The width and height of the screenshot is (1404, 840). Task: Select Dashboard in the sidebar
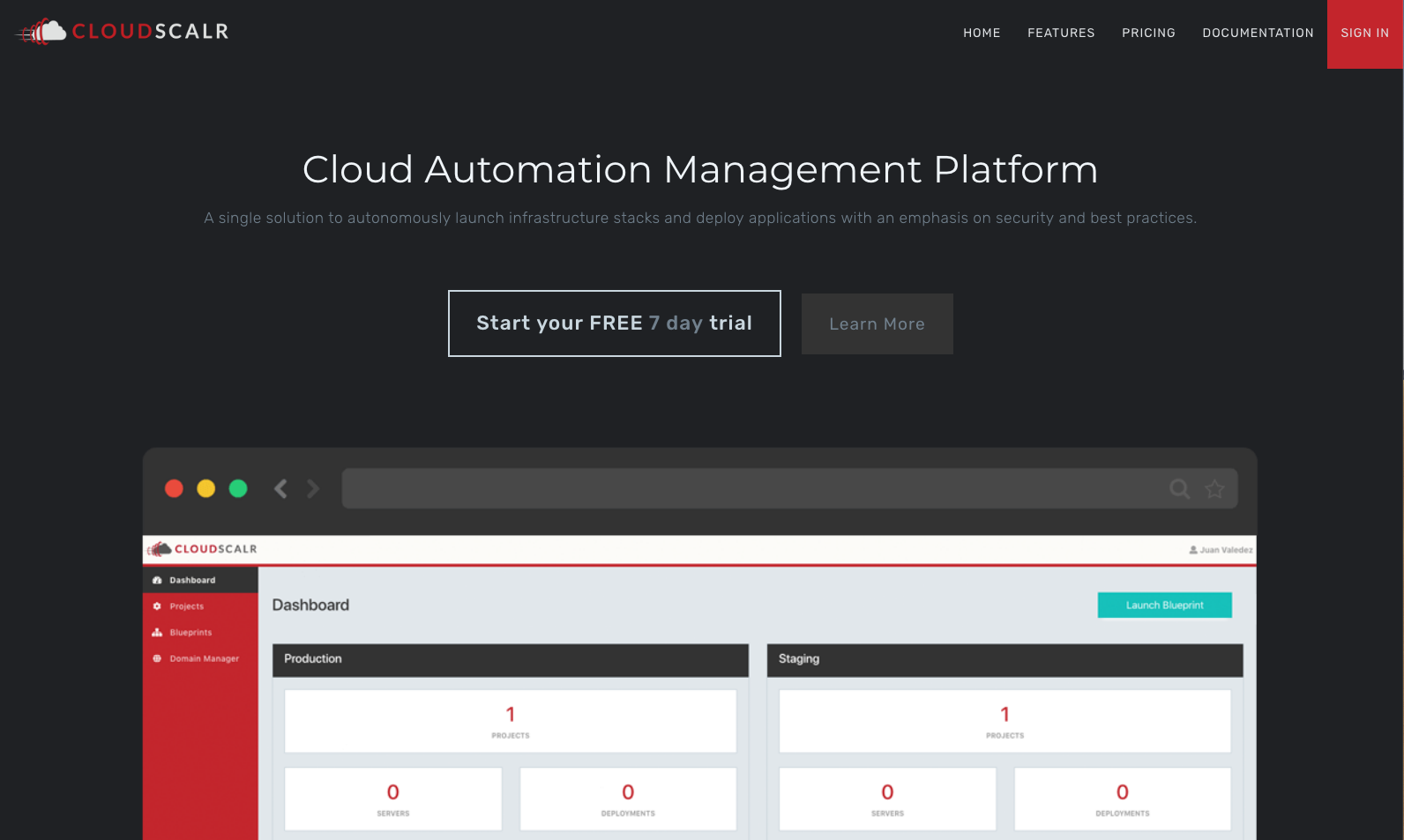coord(200,580)
